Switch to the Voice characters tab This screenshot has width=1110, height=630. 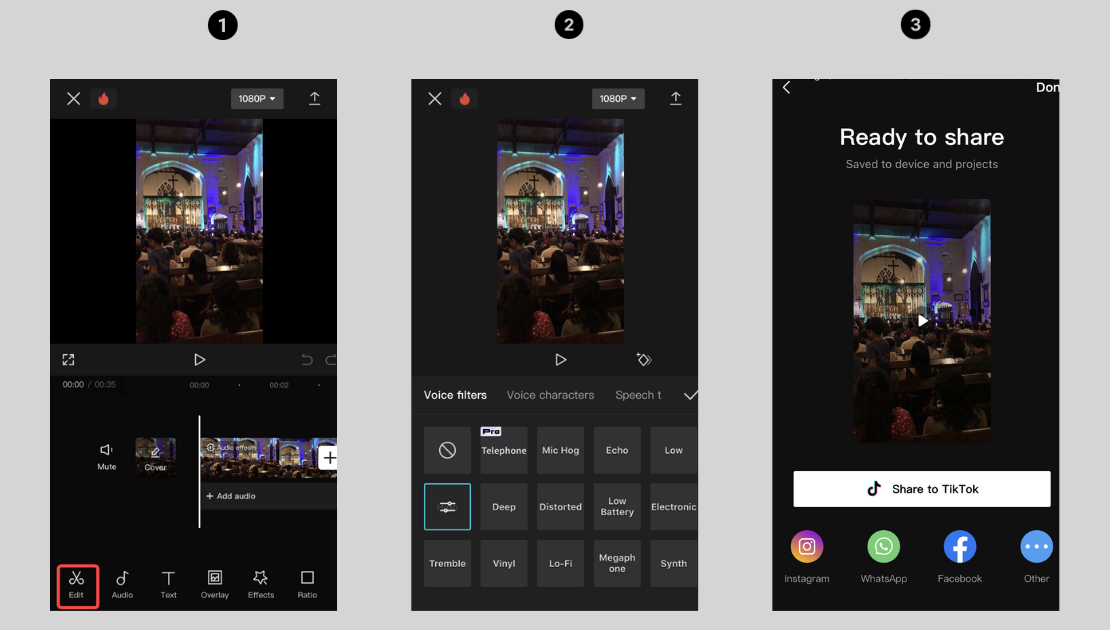click(x=550, y=395)
